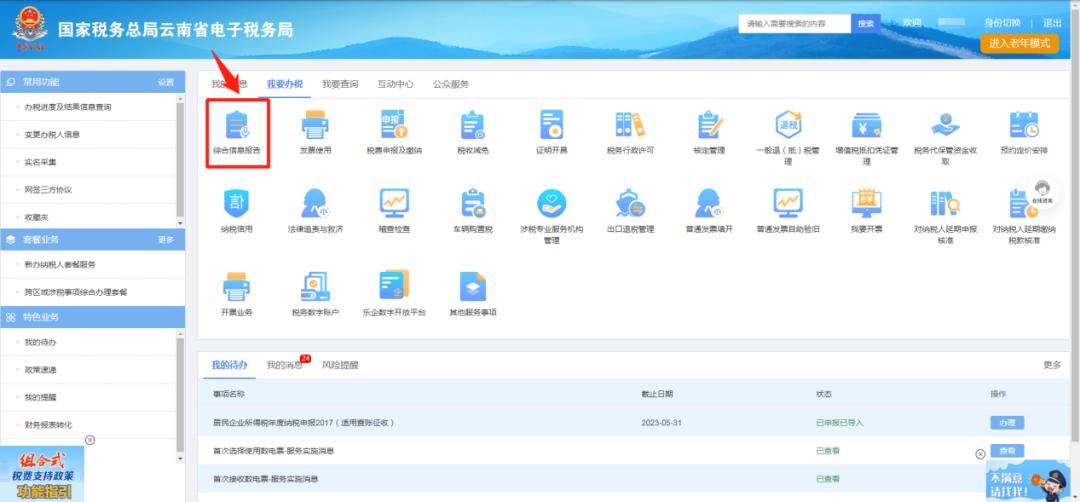Close the 不满意请找我 floating widget
Image resolution: width=1080 pixels, height=502 pixels.
click(x=980, y=454)
